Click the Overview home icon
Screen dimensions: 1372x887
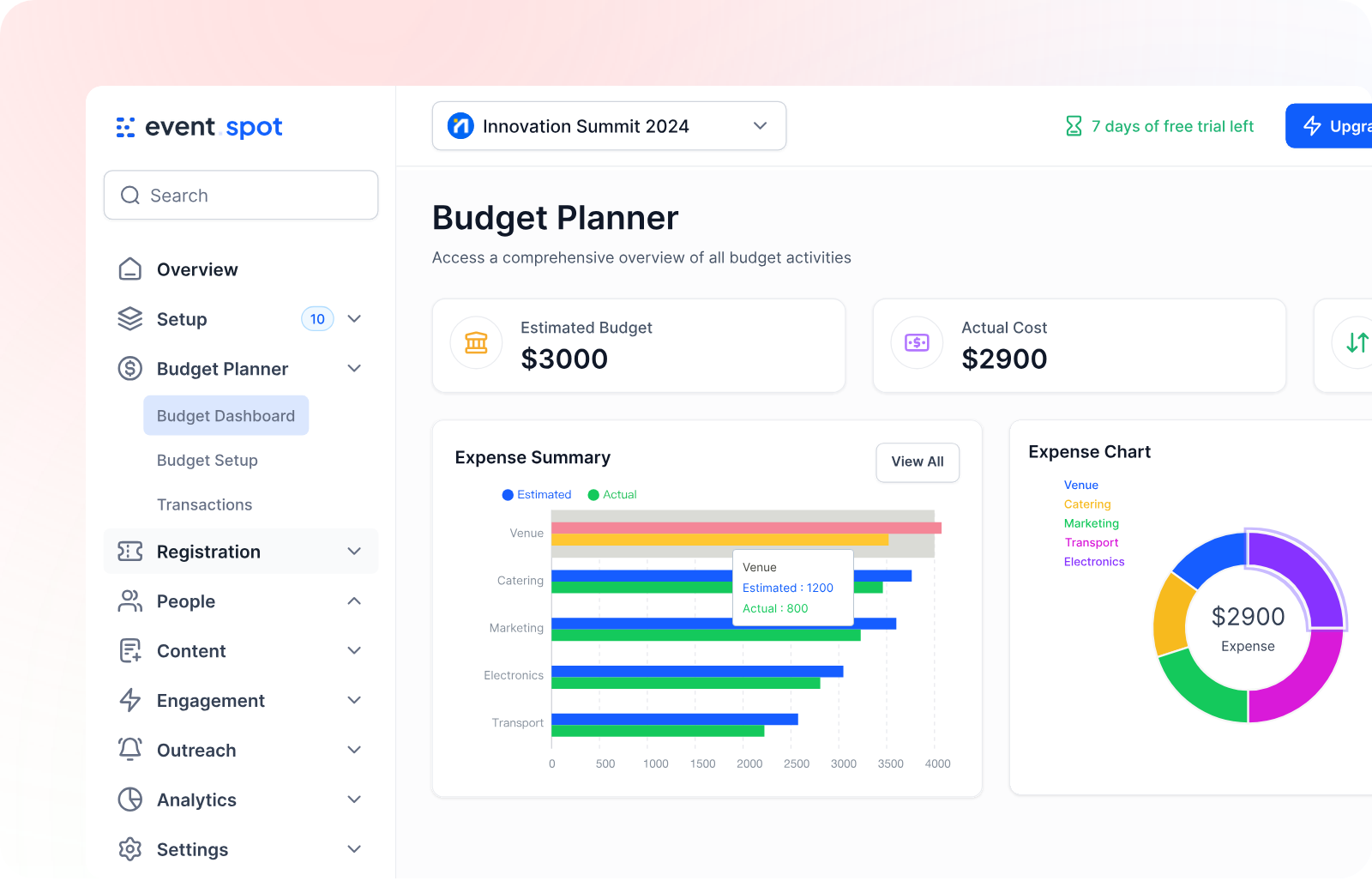tap(129, 269)
